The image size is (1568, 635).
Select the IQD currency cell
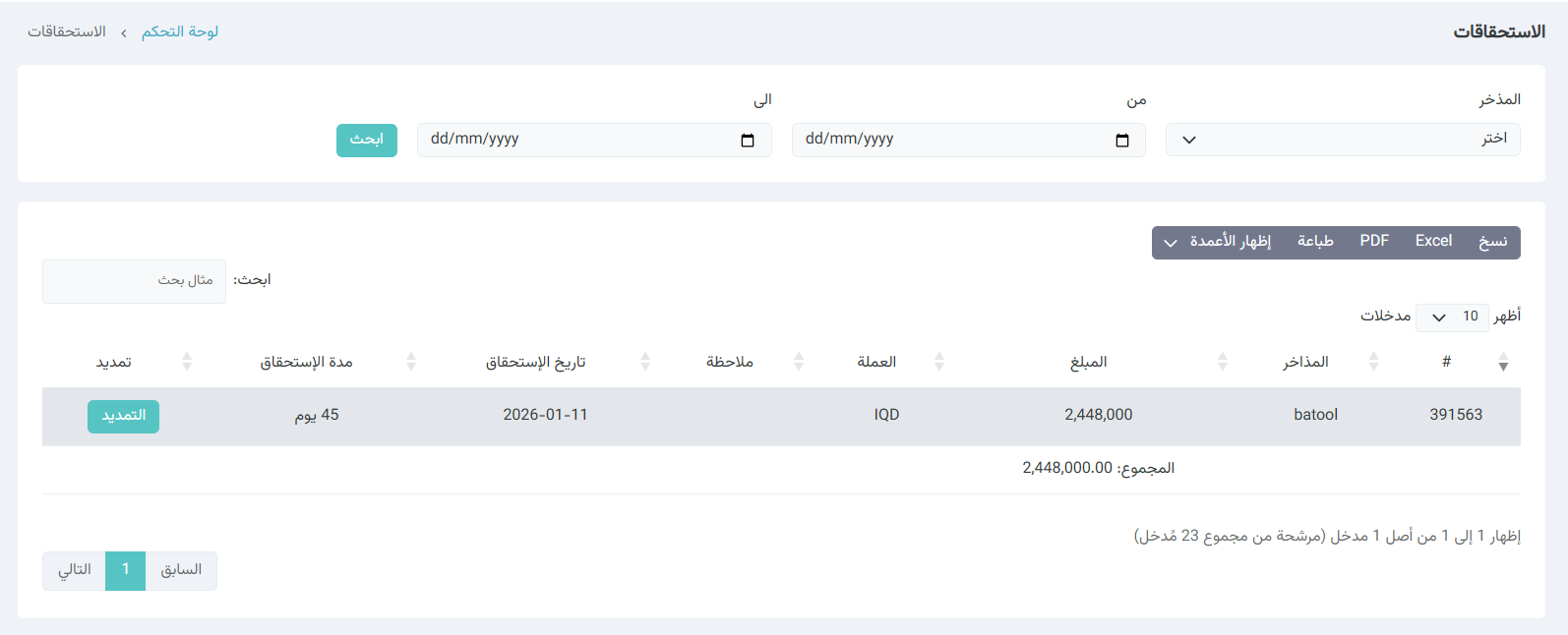click(x=886, y=416)
